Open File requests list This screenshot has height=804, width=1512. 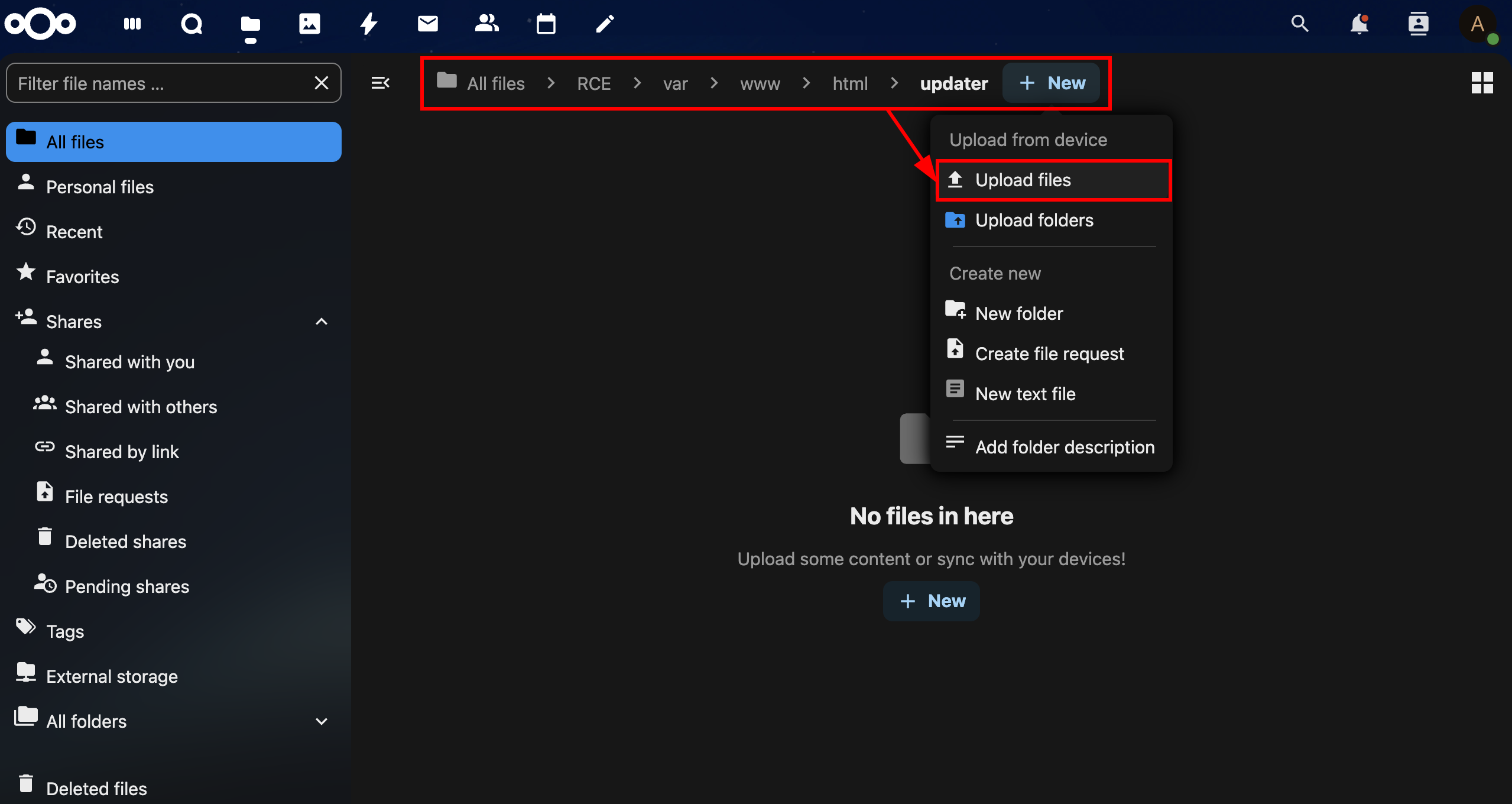click(x=183, y=497)
